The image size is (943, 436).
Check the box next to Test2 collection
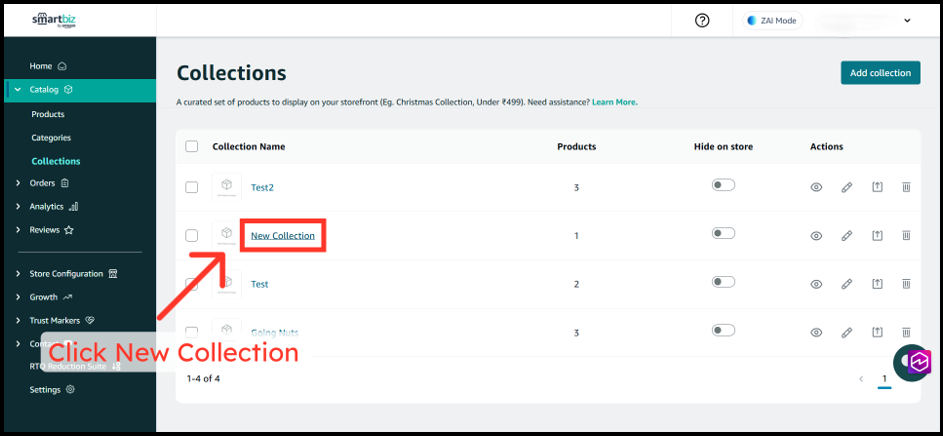(192, 187)
